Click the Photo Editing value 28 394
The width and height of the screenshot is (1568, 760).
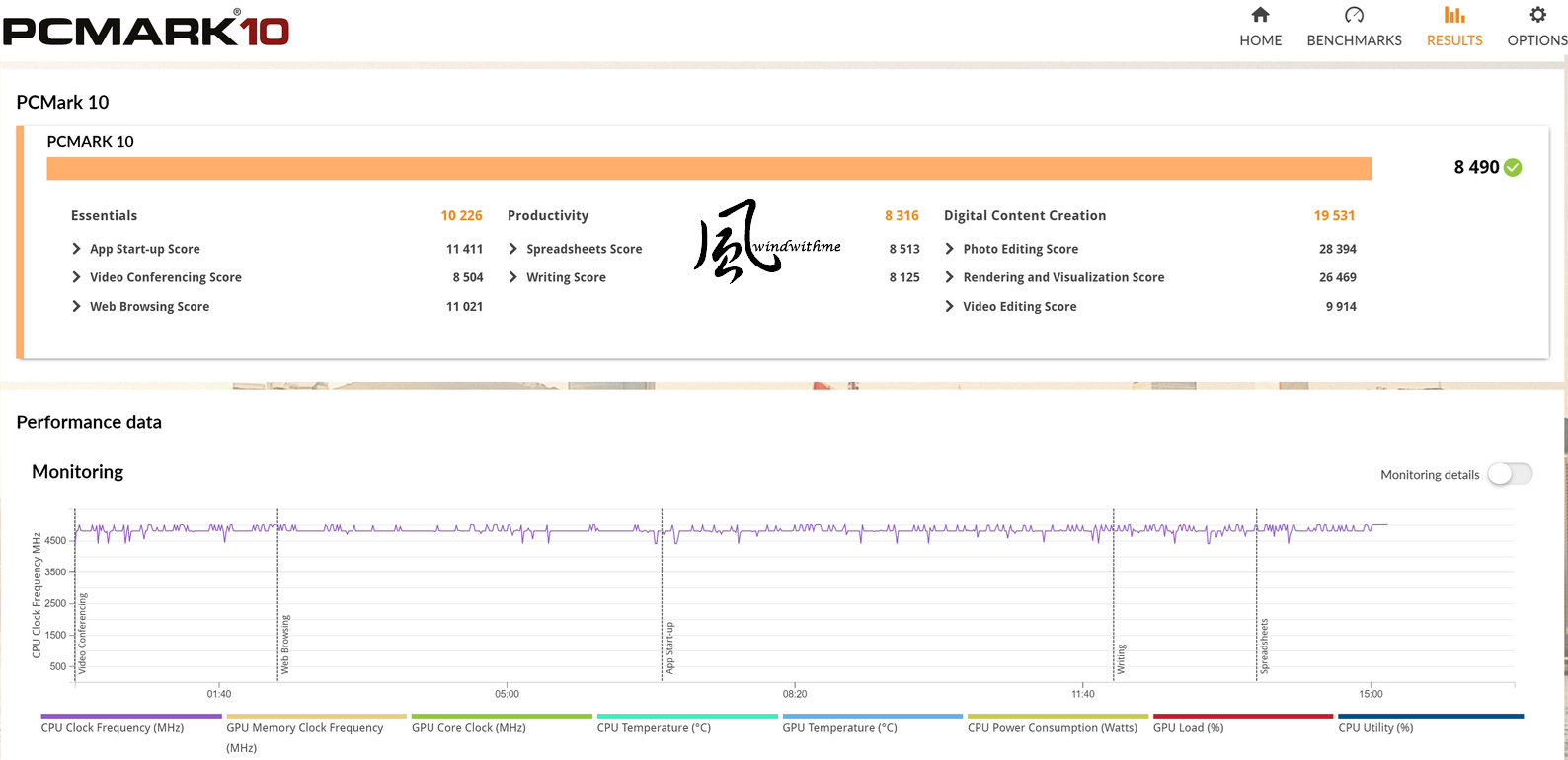coord(1338,249)
